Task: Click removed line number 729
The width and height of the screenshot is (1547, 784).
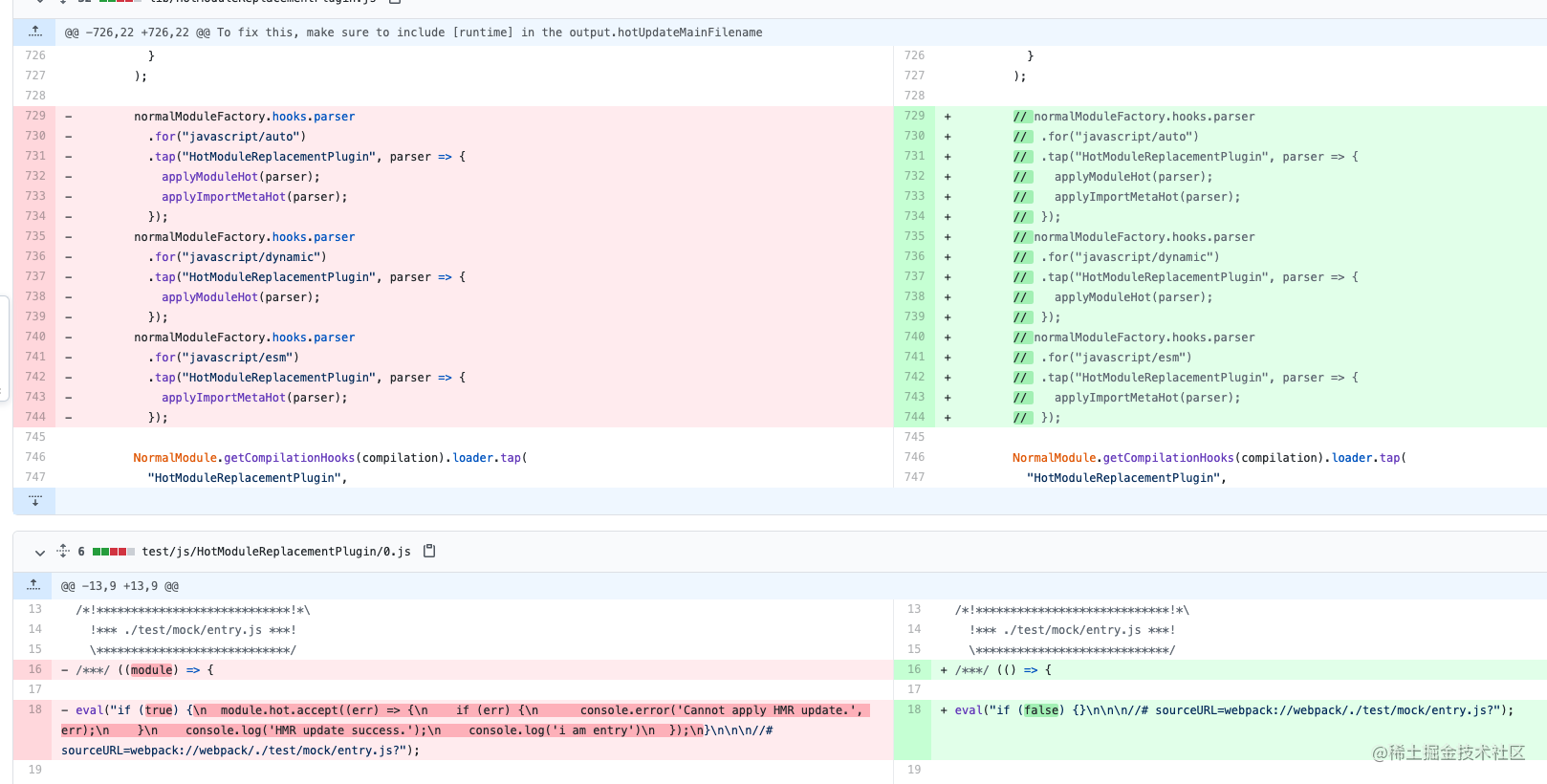Action: [35, 116]
